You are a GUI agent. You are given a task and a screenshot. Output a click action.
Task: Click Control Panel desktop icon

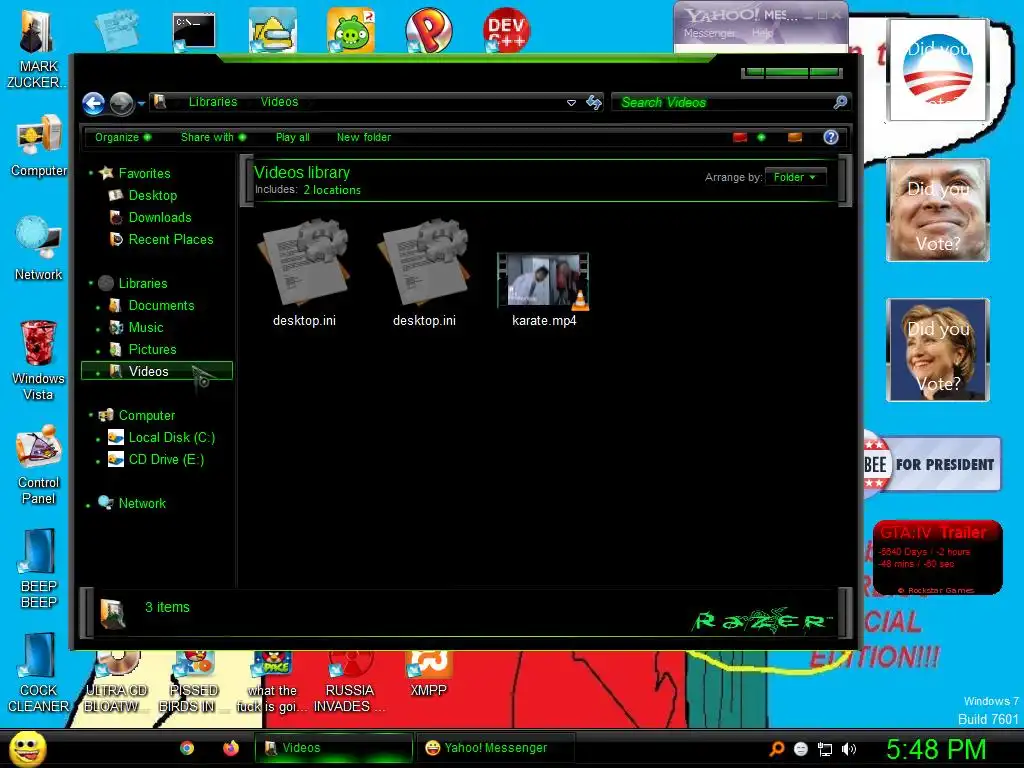(39, 465)
